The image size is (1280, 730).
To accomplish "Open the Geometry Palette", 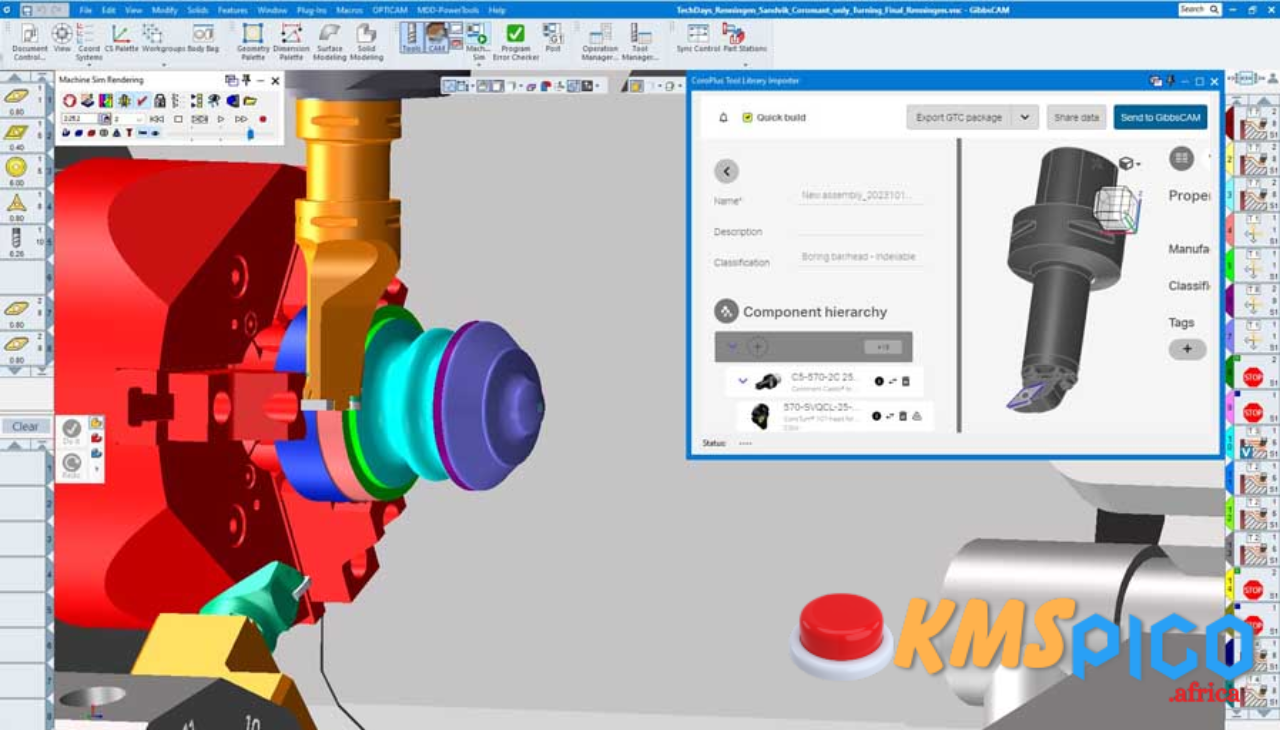I will 253,40.
